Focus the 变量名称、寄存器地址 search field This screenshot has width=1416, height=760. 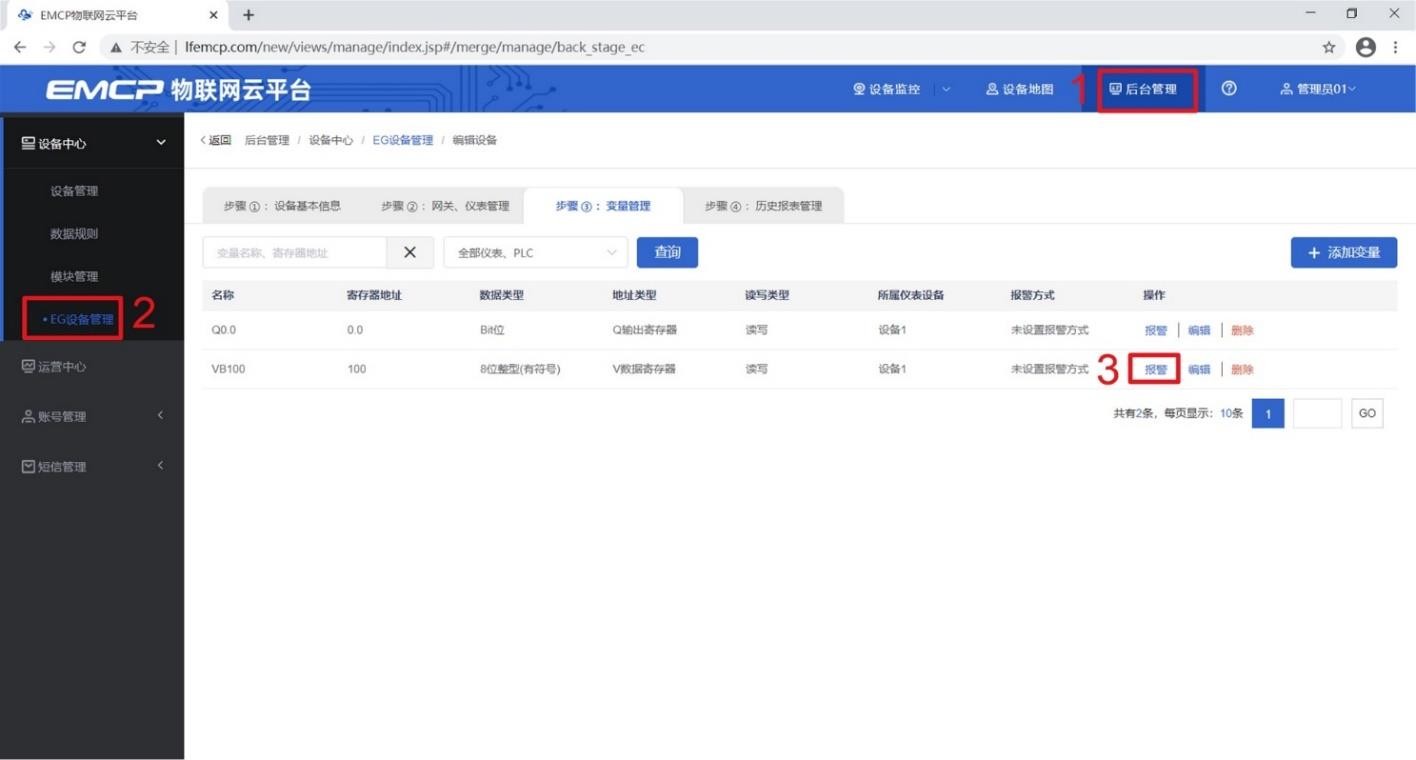tap(295, 253)
